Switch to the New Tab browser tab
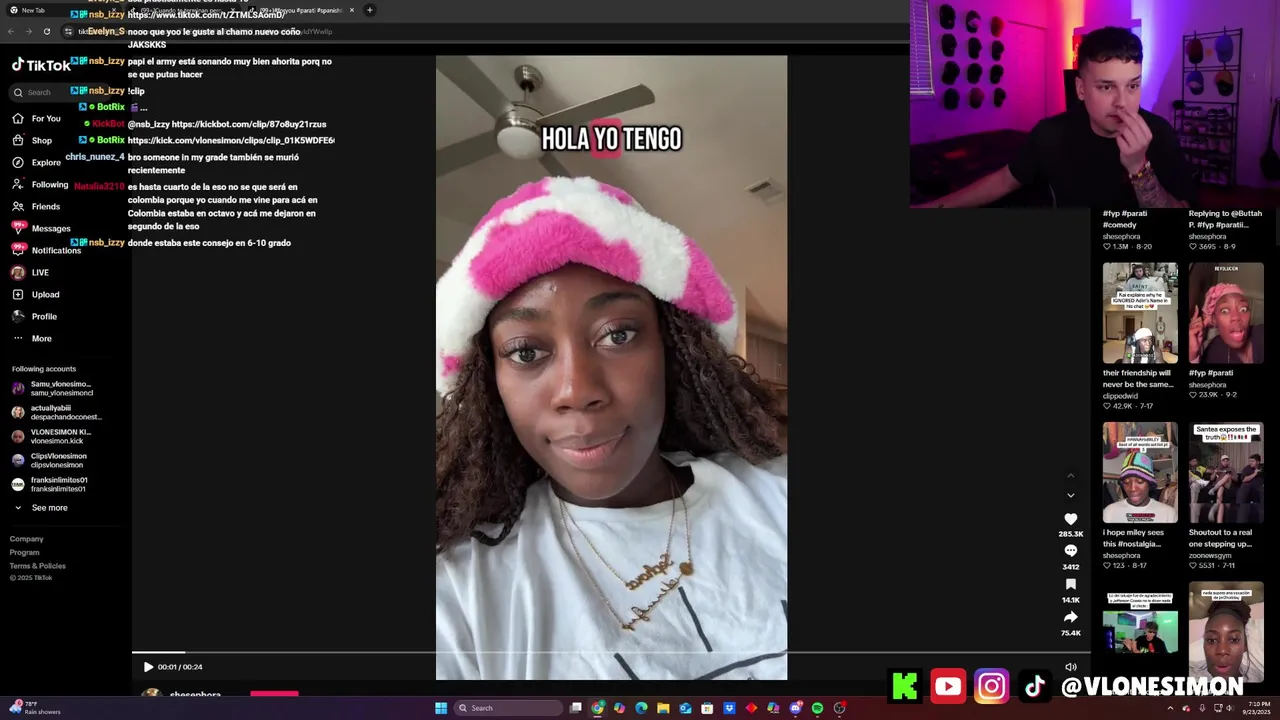The image size is (1280, 720). click(x=60, y=10)
